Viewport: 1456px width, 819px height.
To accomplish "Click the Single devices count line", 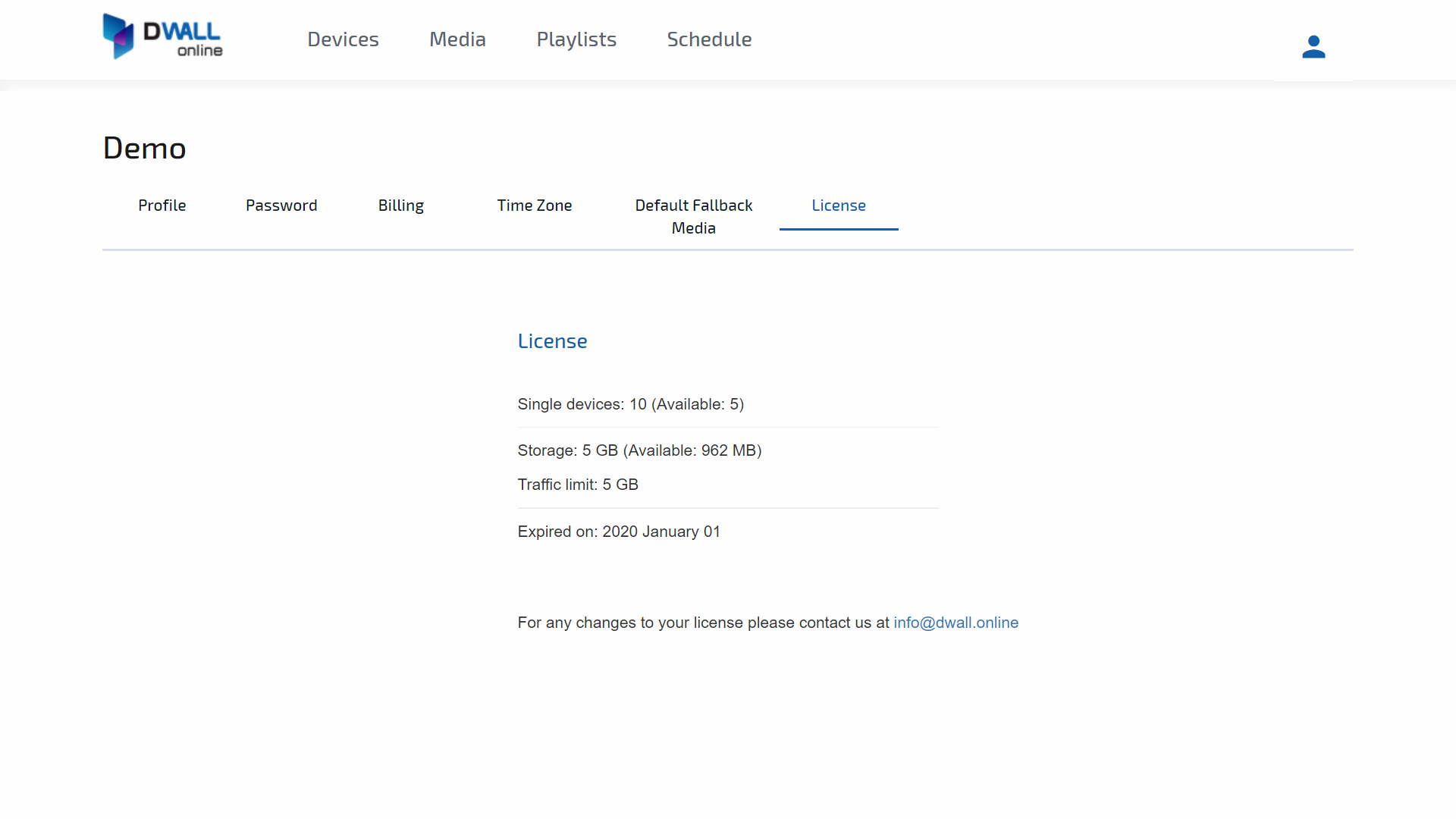I will pyautogui.click(x=630, y=404).
